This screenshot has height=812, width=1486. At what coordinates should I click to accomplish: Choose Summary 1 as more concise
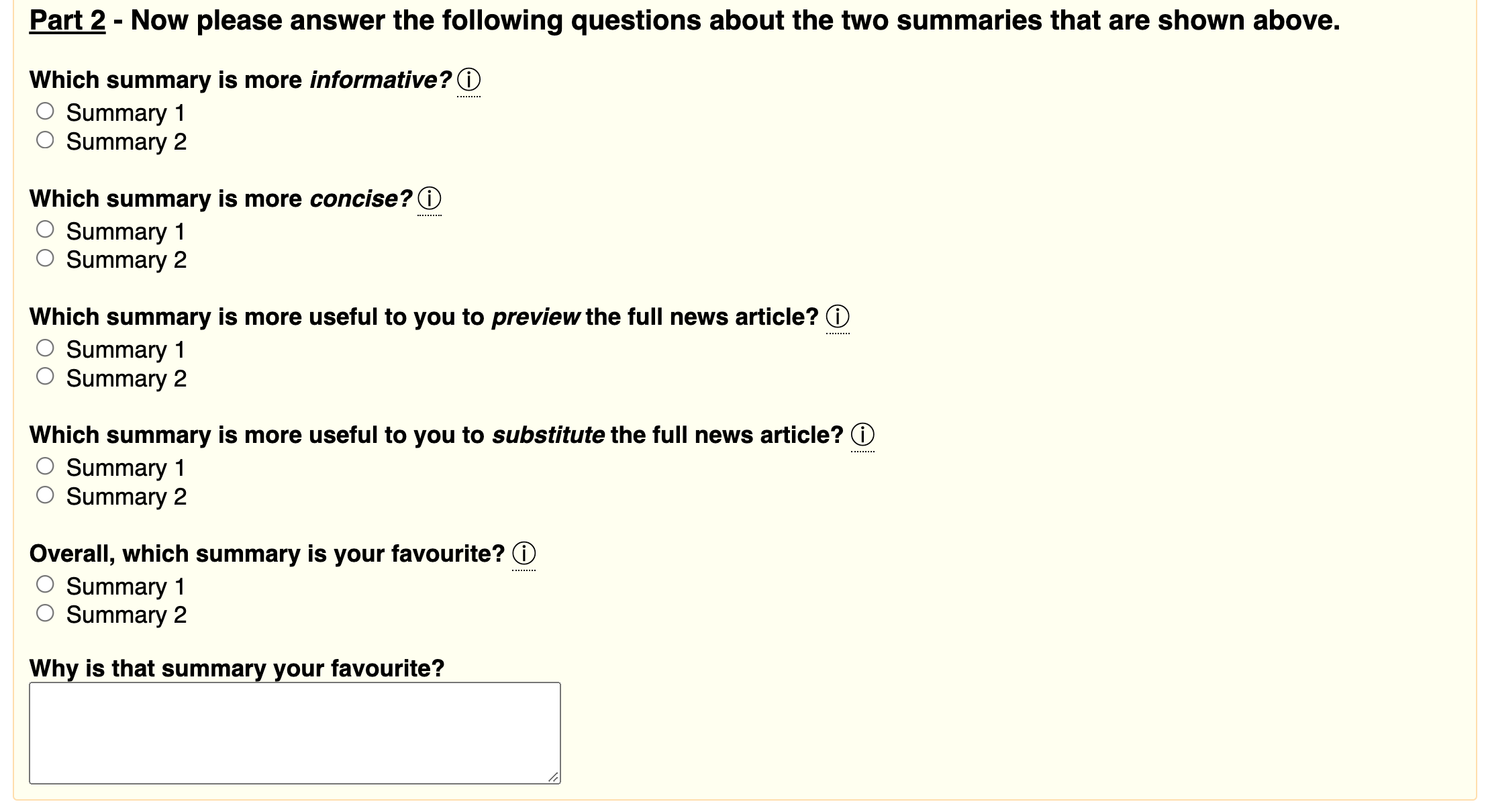pos(45,230)
